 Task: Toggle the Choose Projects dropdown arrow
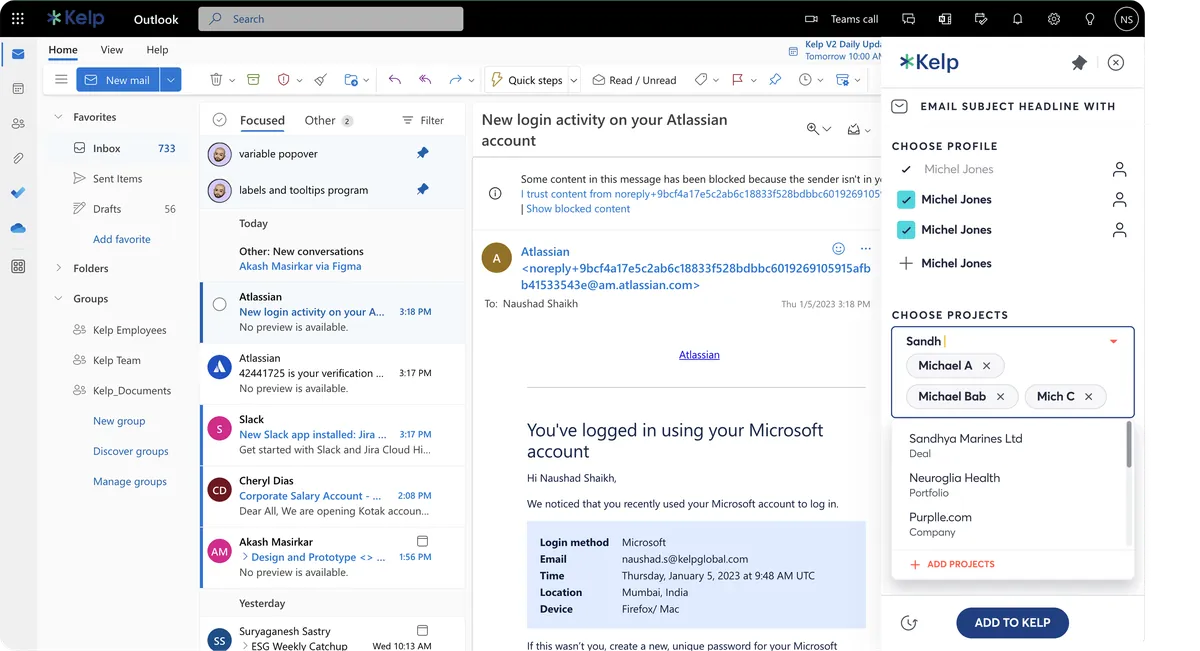tap(1114, 342)
